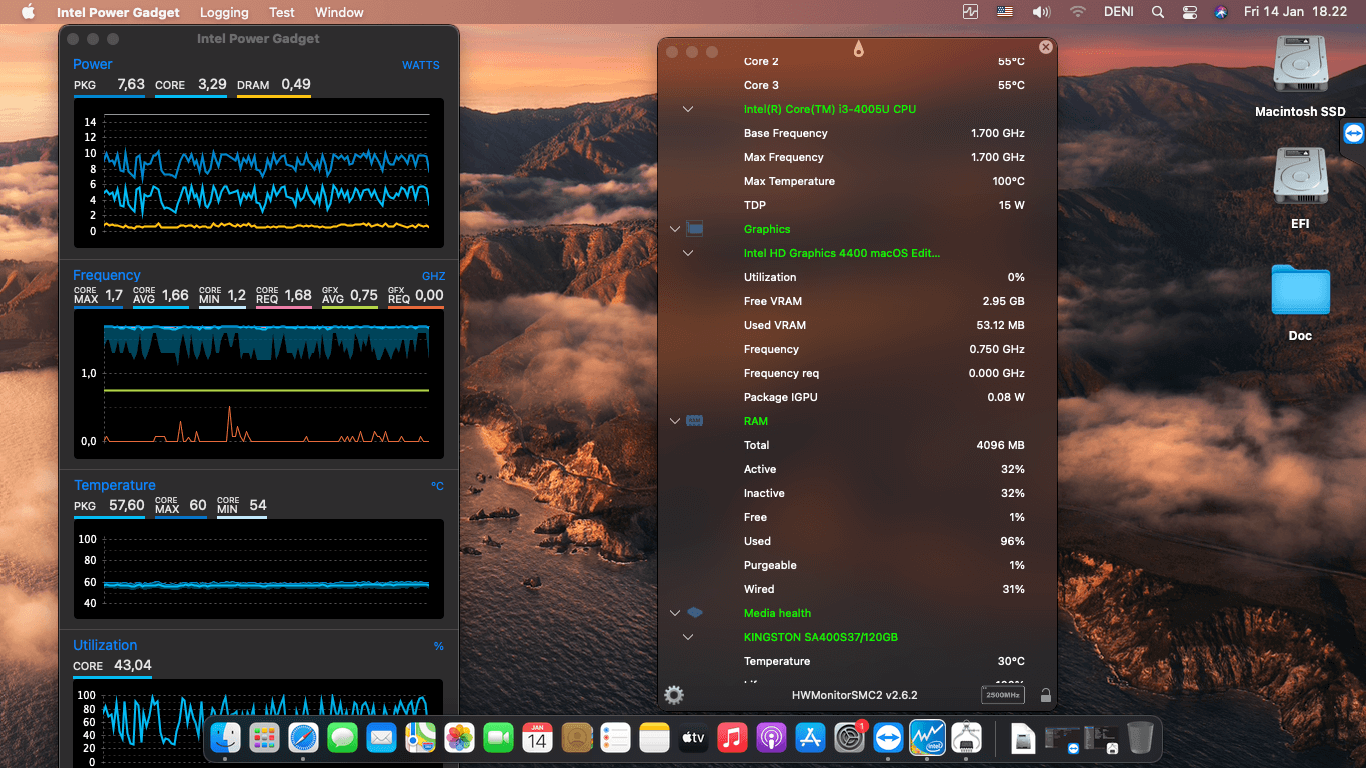This screenshot has height=768, width=1366.
Task: Click the HWMonitor status icon in menu bar
Action: pyautogui.click(x=970, y=12)
